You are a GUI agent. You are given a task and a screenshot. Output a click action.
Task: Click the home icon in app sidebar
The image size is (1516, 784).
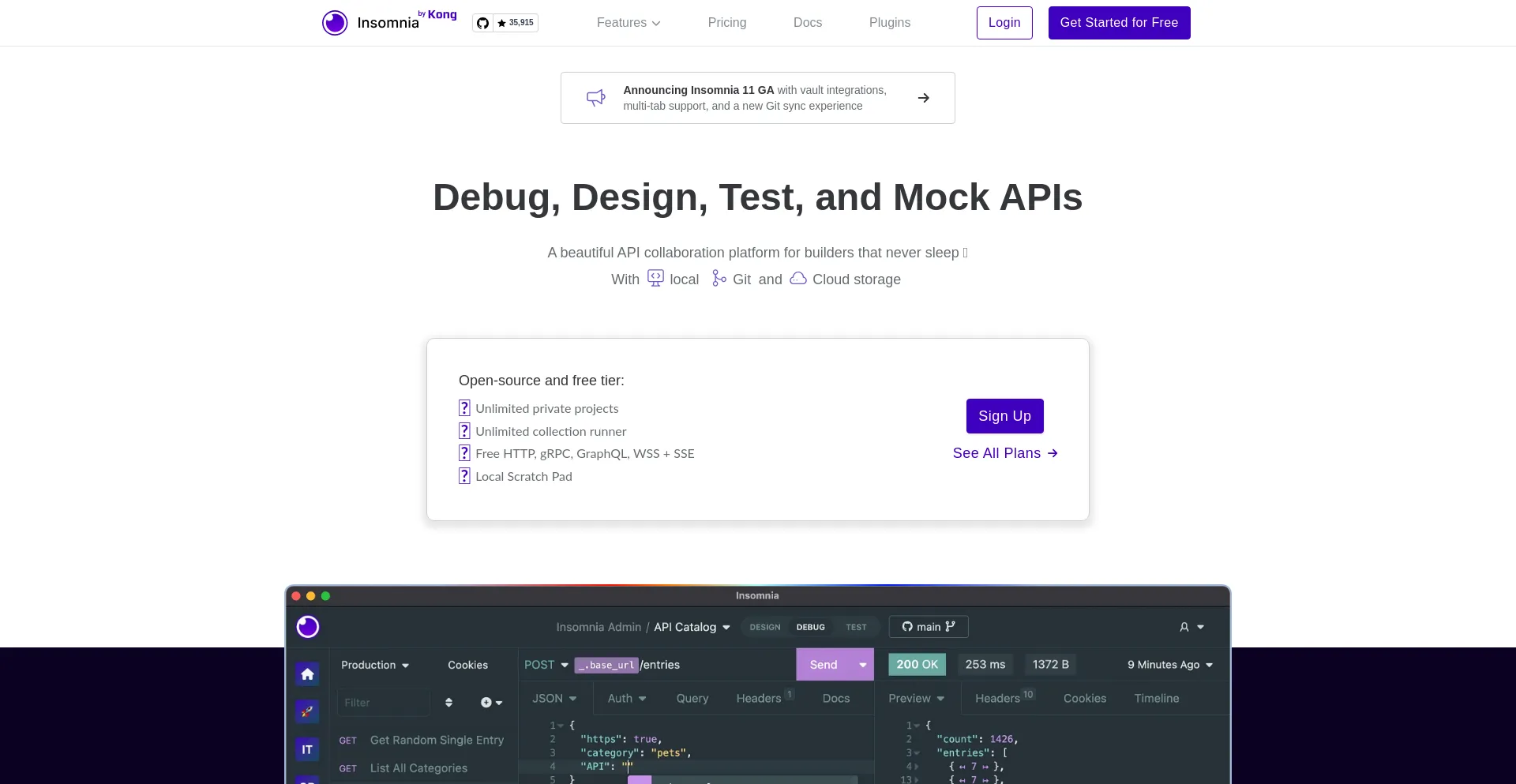point(307,673)
